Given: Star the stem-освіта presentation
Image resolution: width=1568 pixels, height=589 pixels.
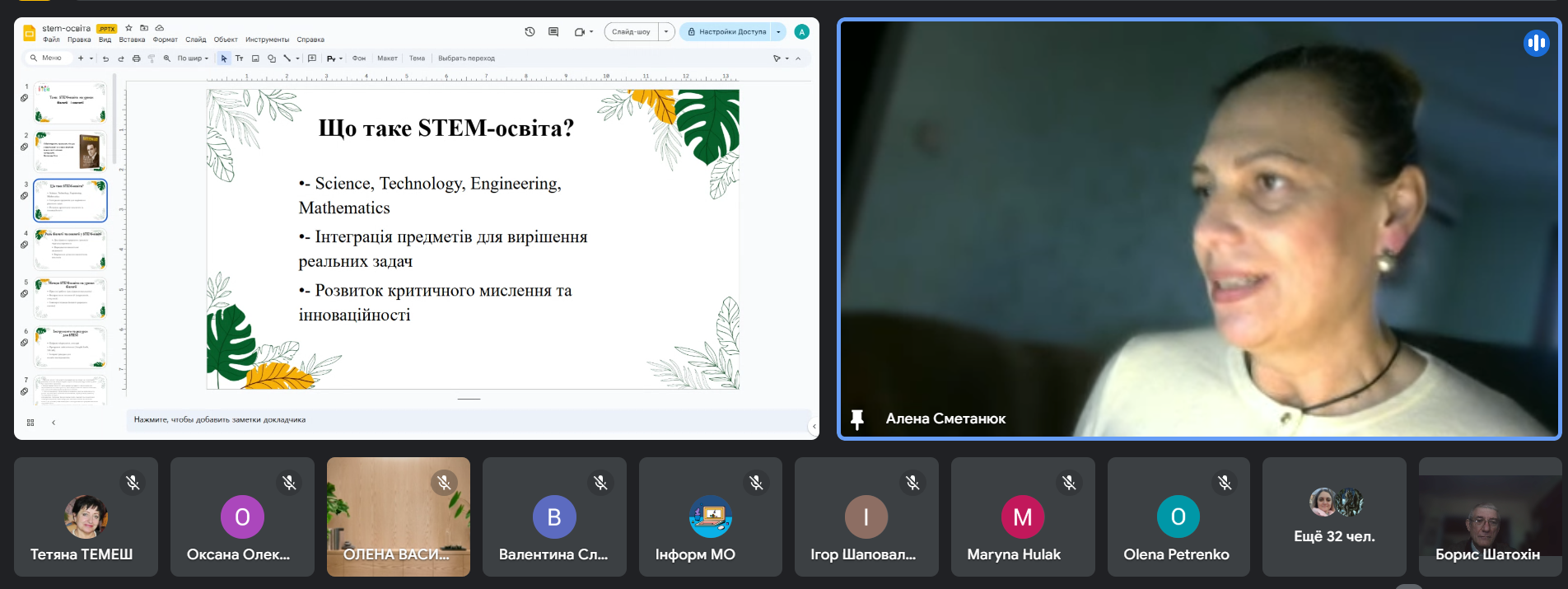Looking at the screenshot, I should [128, 28].
